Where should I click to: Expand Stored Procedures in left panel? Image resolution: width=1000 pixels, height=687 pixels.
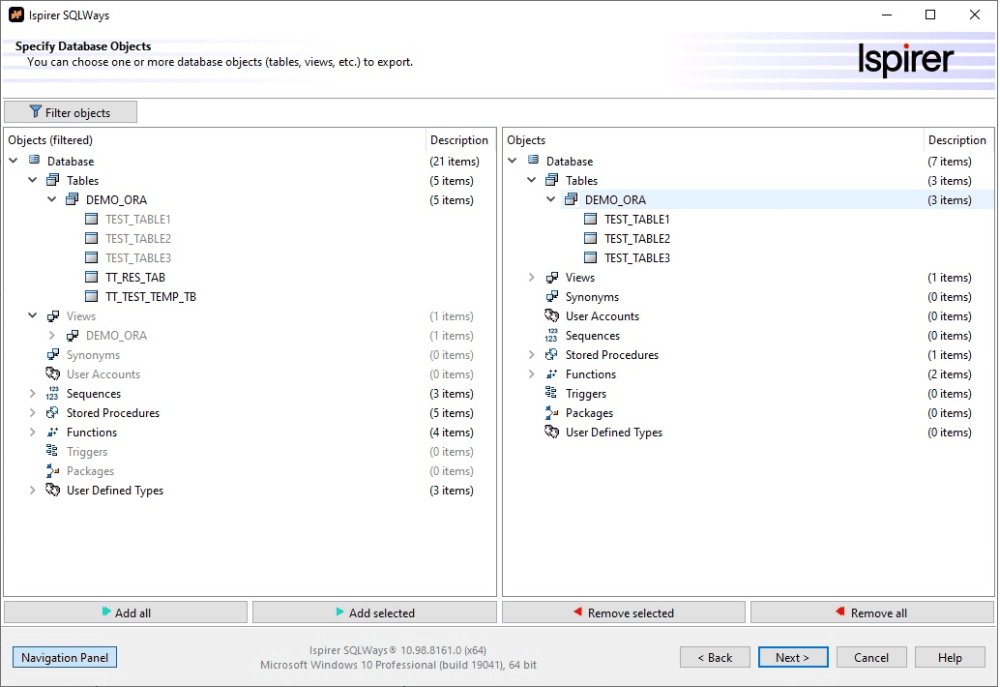click(x=33, y=413)
